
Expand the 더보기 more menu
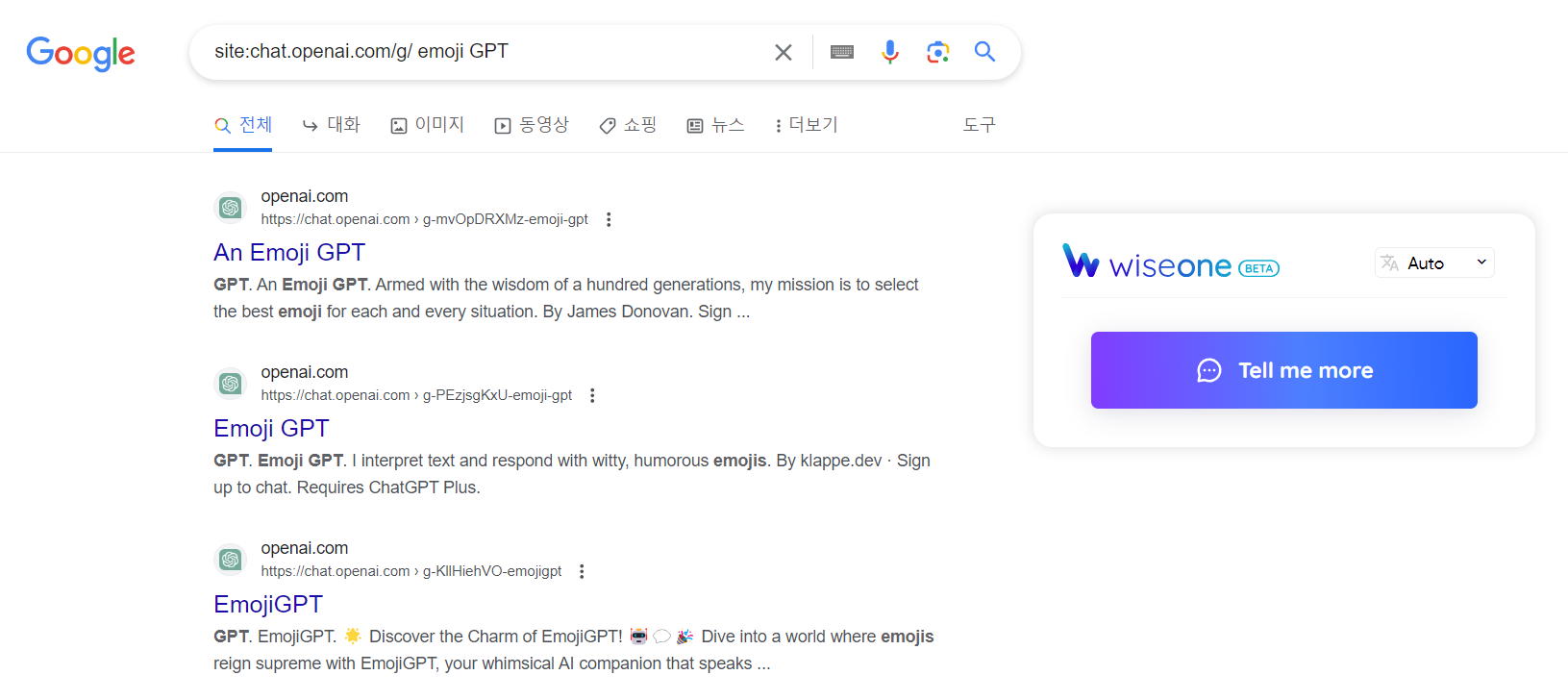(x=806, y=125)
